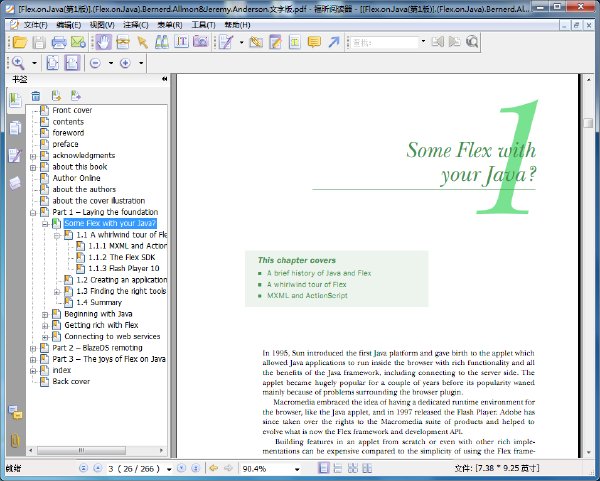Go to the Front cover bookmark

pyautogui.click(x=72, y=110)
